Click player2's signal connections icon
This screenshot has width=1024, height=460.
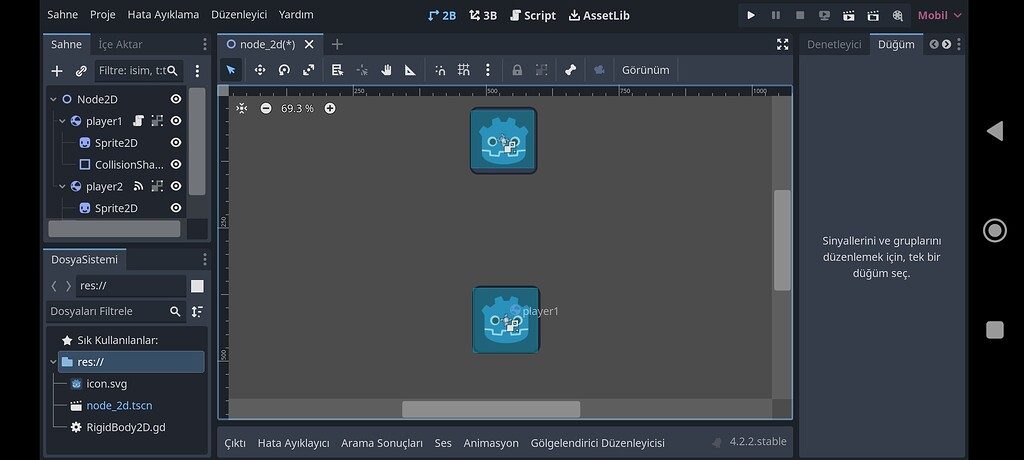point(138,186)
